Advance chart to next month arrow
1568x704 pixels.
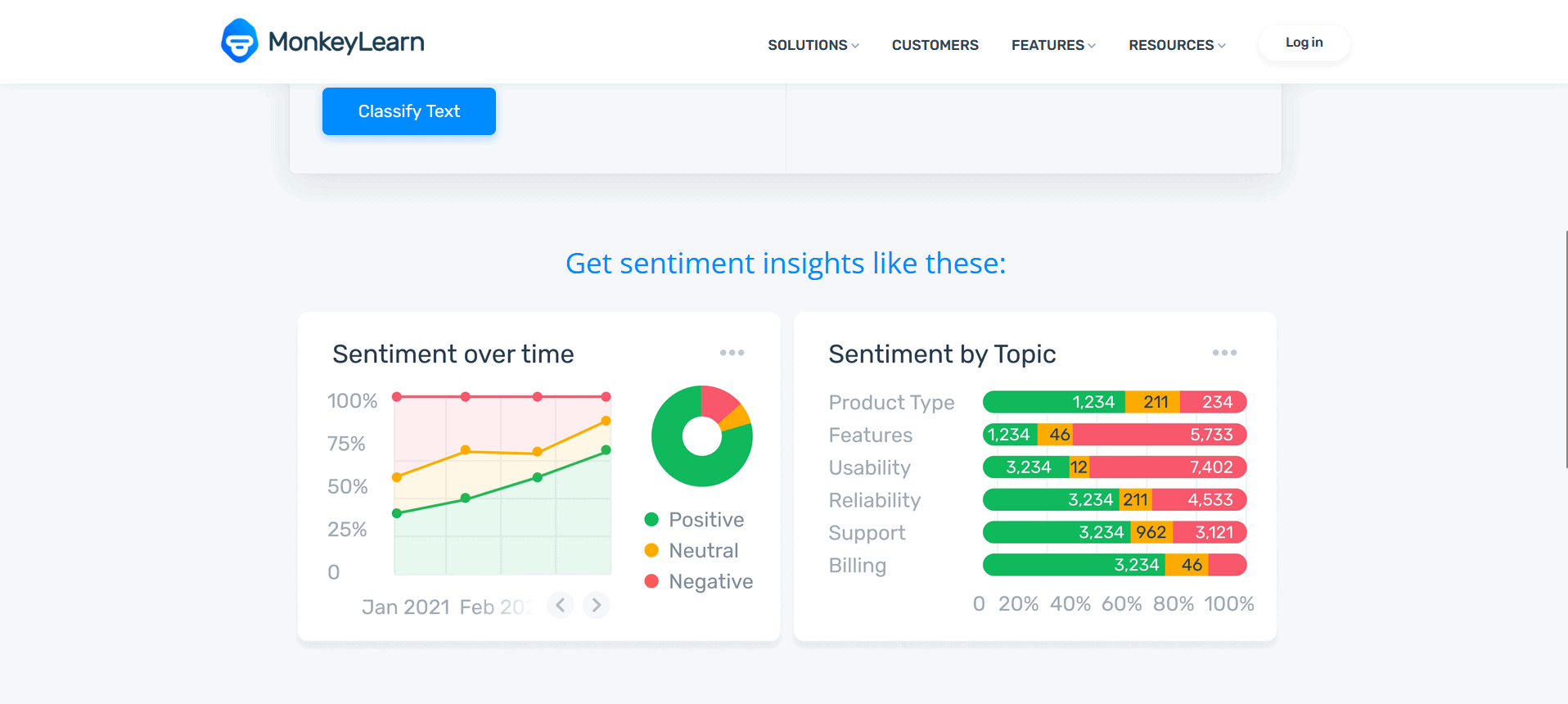click(597, 605)
